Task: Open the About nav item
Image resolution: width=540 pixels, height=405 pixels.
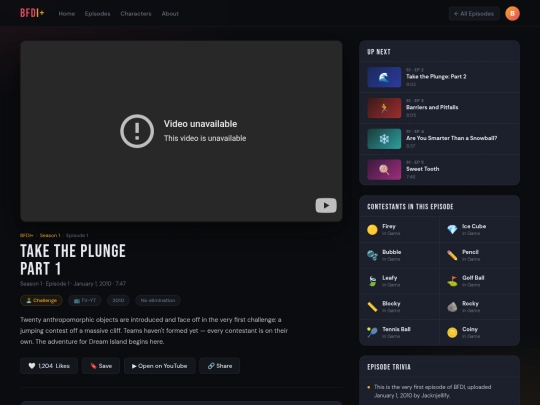Action: (x=170, y=14)
